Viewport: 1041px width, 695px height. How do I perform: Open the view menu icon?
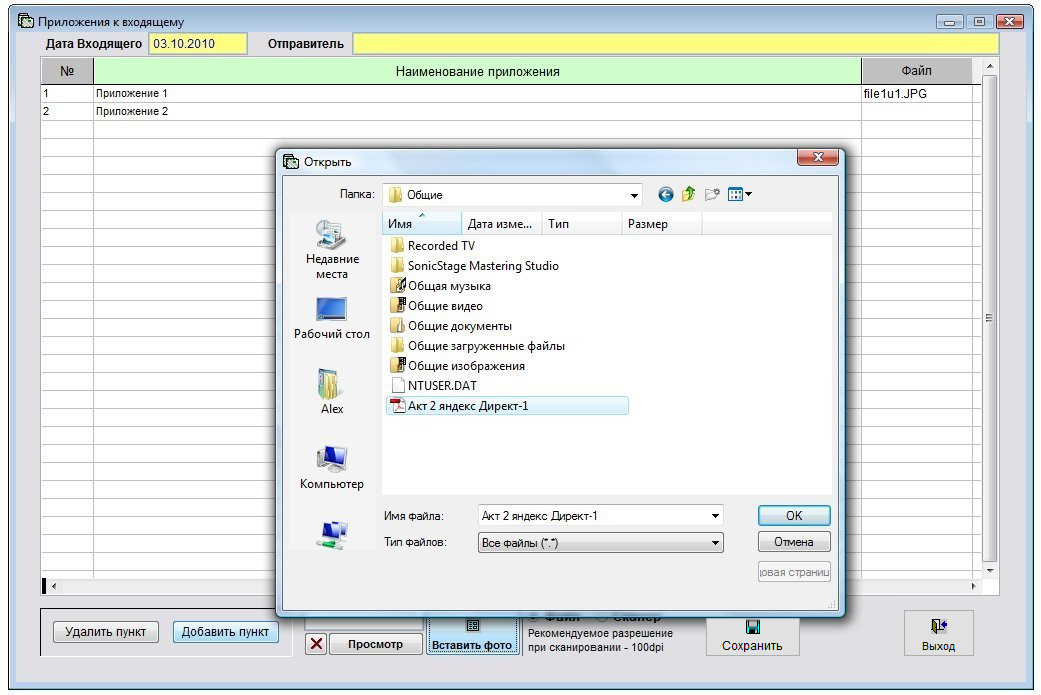tap(739, 195)
